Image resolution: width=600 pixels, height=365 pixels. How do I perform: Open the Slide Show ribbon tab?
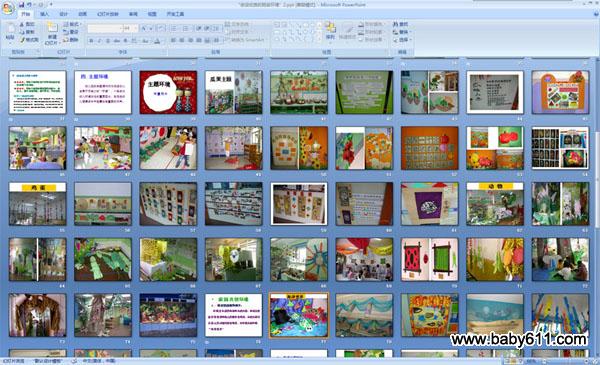(108, 14)
